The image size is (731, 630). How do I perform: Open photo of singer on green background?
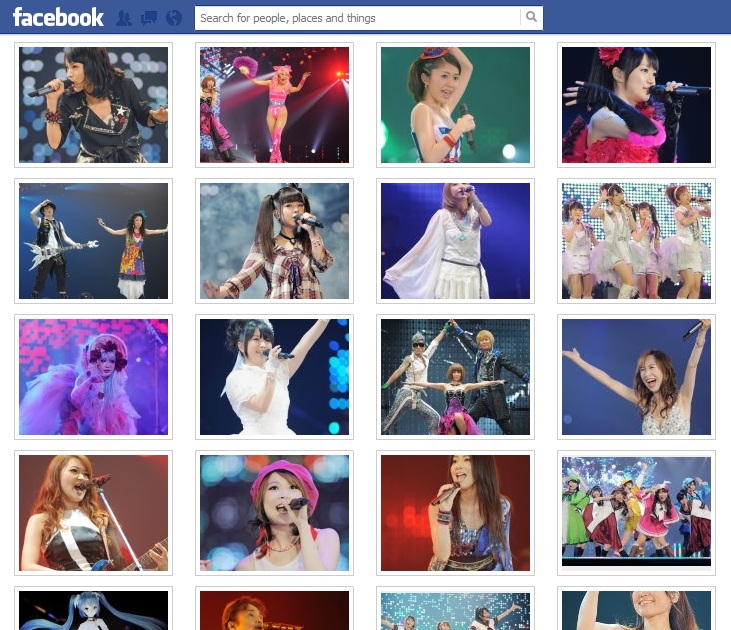pyautogui.click(x=455, y=105)
